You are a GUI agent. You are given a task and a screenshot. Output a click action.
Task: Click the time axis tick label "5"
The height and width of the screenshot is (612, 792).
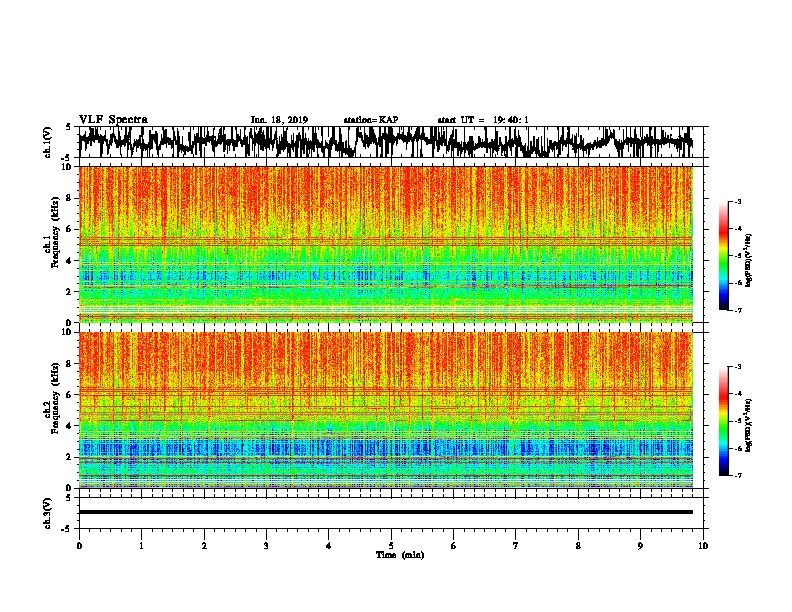click(x=391, y=546)
